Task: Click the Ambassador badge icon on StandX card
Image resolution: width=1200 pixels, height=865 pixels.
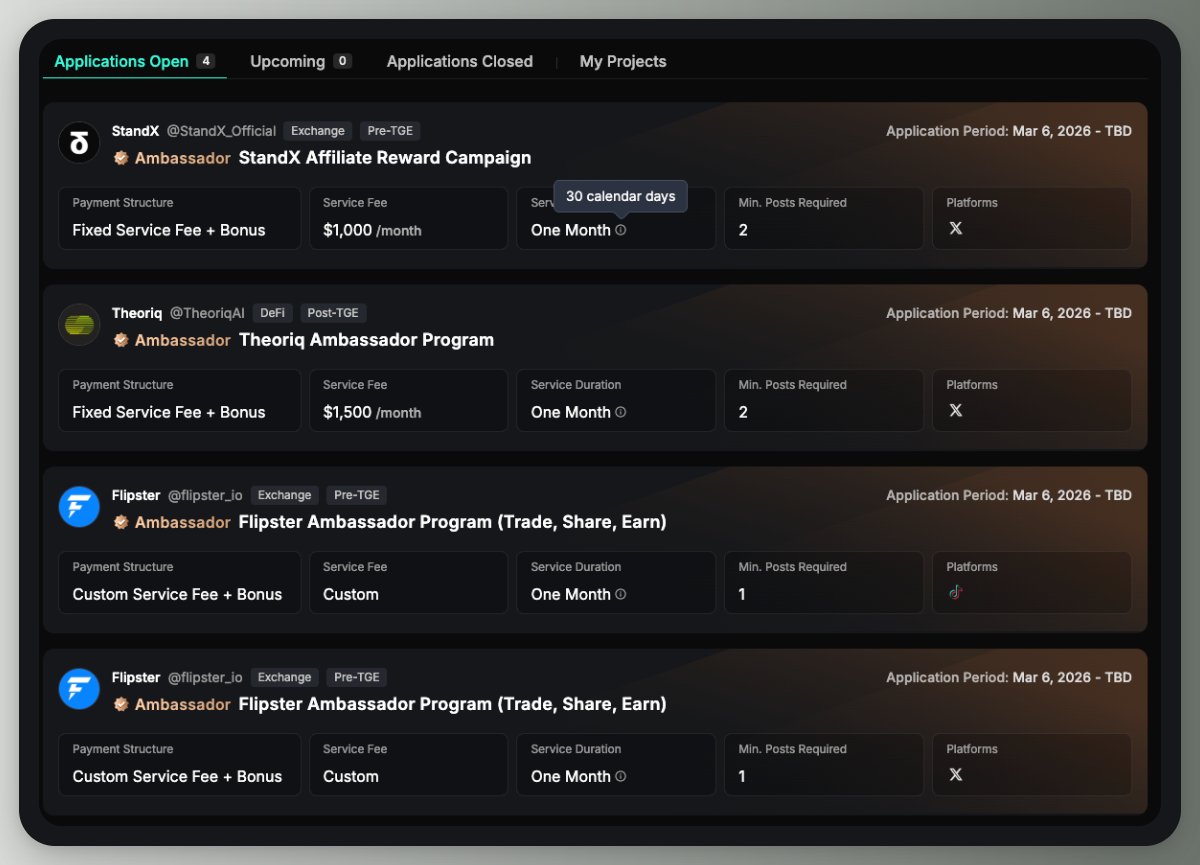Action: click(x=121, y=158)
